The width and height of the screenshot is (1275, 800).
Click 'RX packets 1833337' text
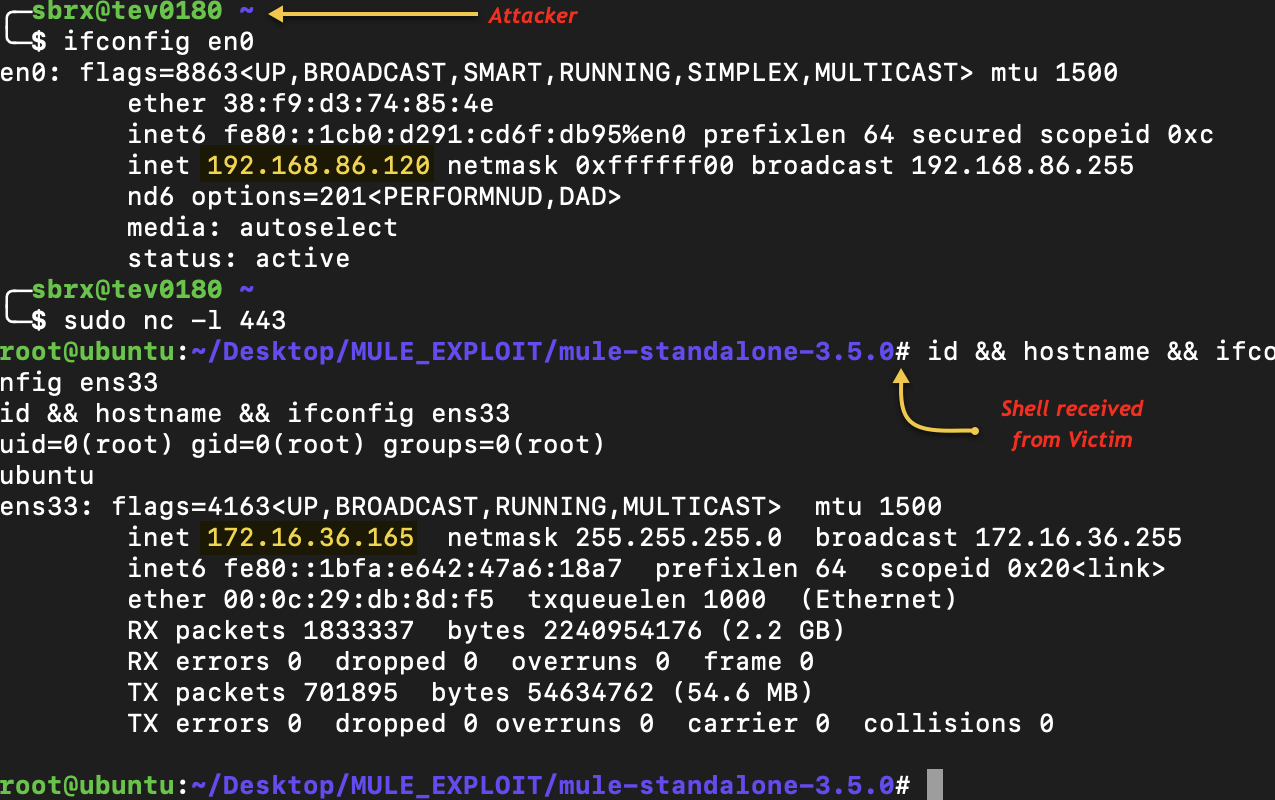click(271, 631)
